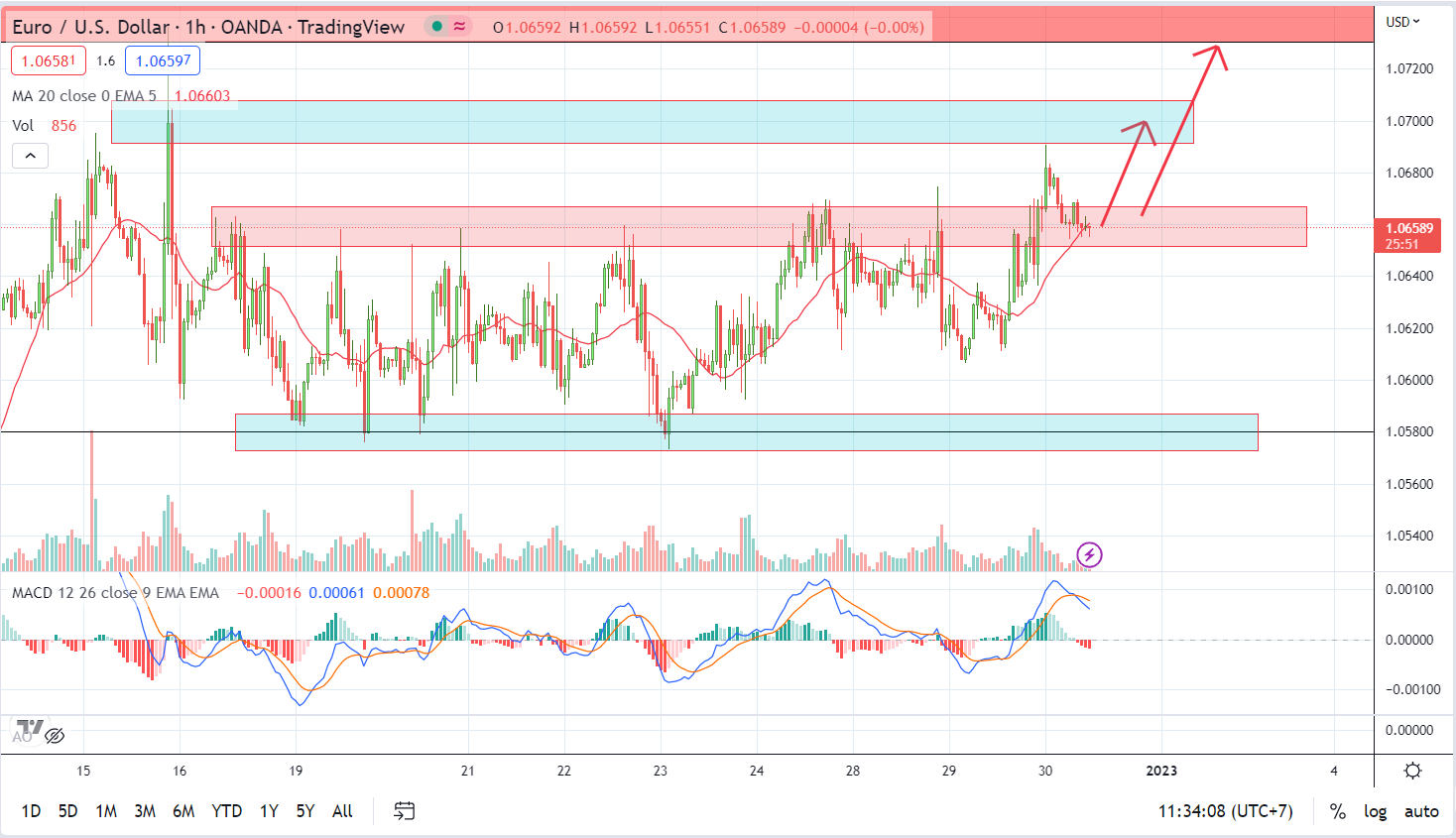Select the 5Y time range
This screenshot has height=838, width=1456.
tap(305, 811)
